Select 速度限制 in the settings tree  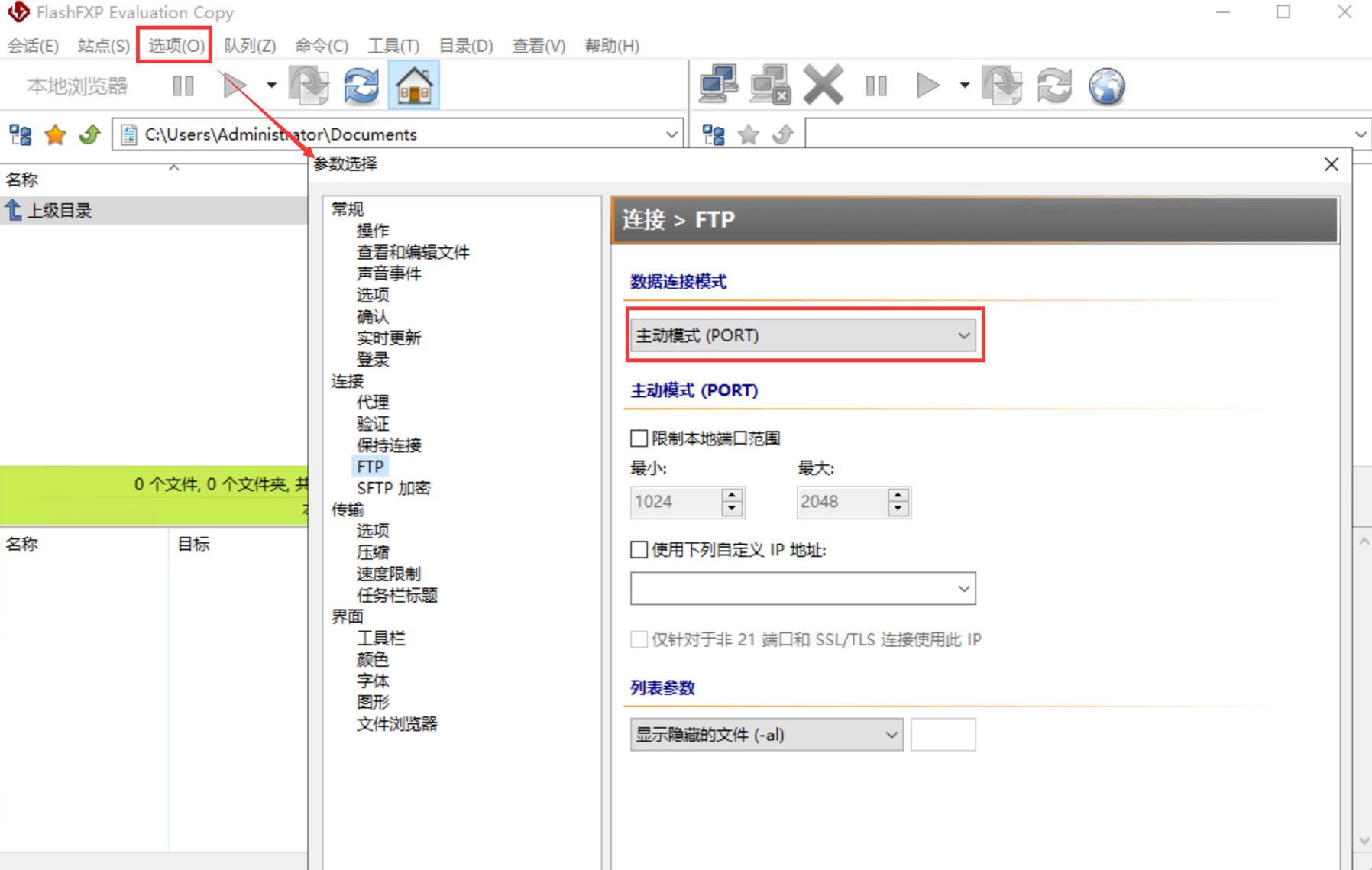point(388,574)
